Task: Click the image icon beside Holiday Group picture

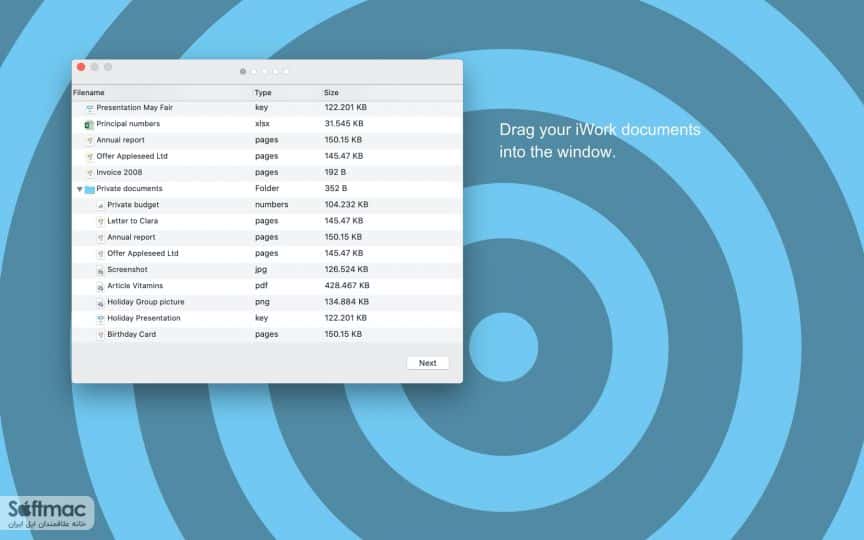Action: point(100,303)
